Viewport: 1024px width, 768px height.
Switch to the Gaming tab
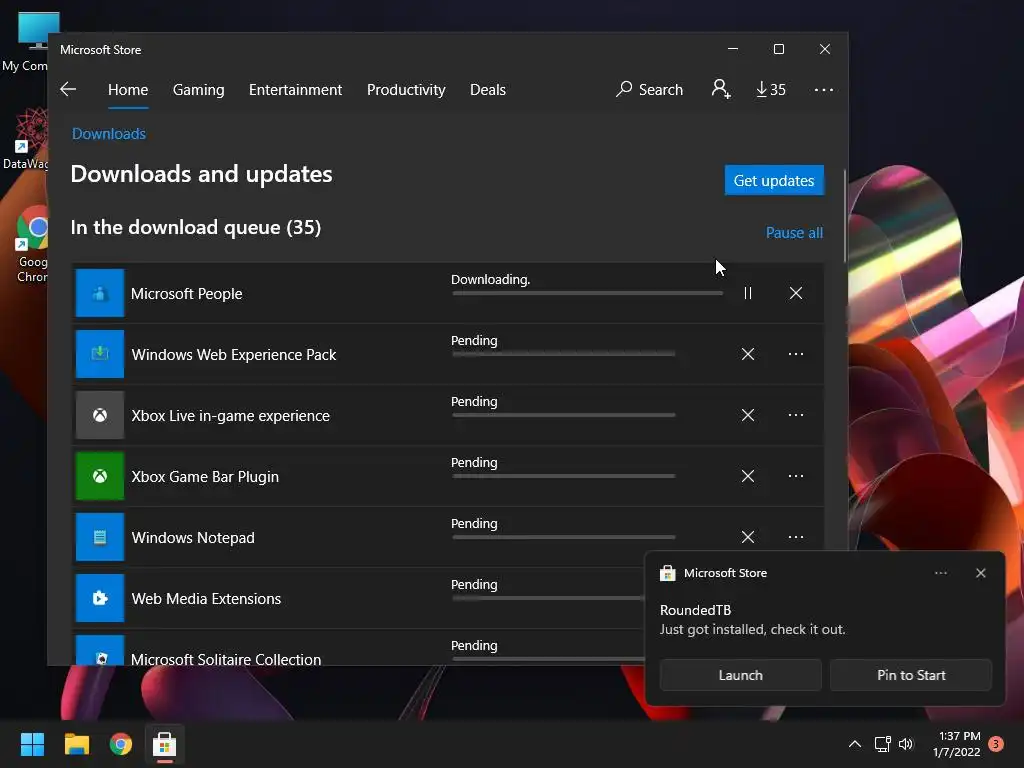coord(199,89)
